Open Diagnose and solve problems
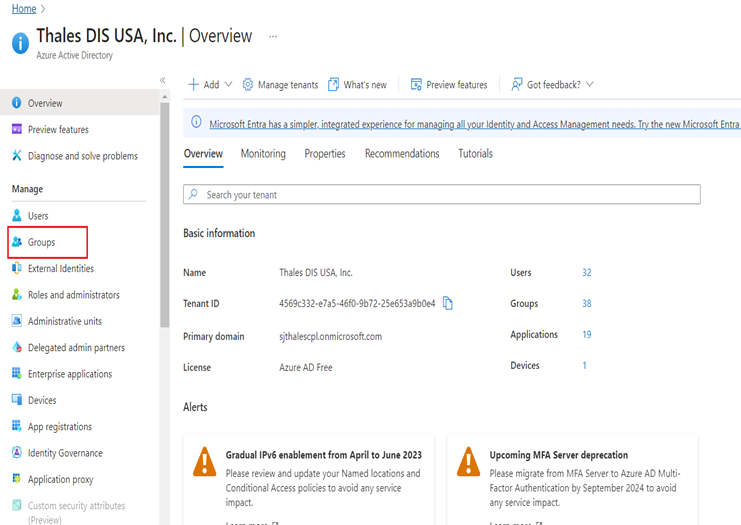 tap(82, 156)
